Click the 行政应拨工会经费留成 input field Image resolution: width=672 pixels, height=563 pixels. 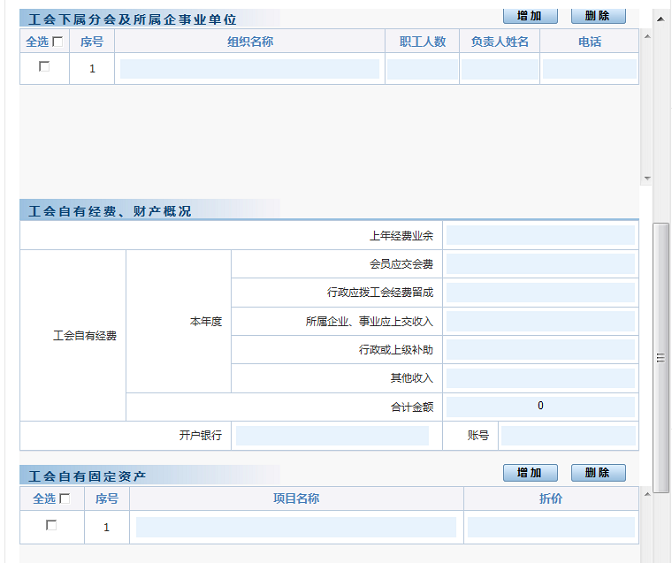click(x=540, y=293)
